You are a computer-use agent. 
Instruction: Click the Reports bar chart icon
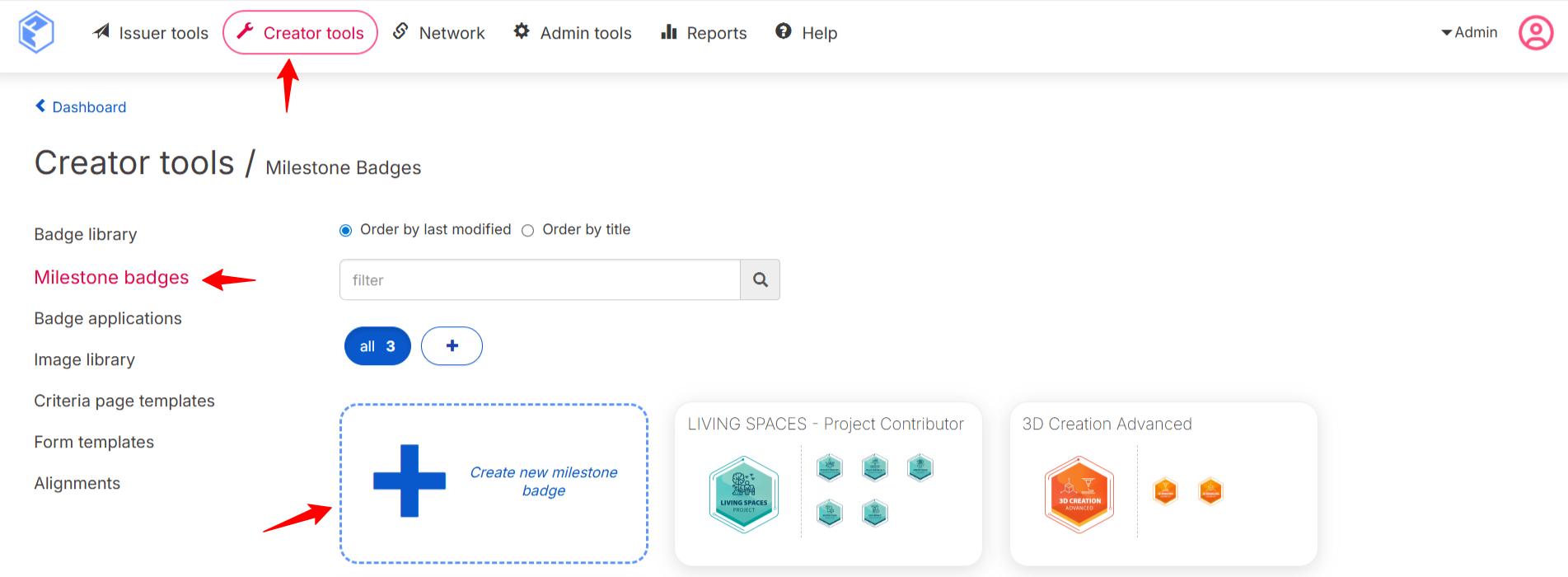669,32
